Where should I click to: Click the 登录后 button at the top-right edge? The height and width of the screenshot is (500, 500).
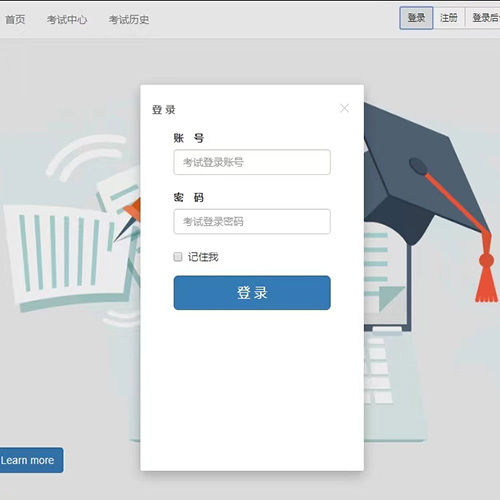(x=483, y=18)
